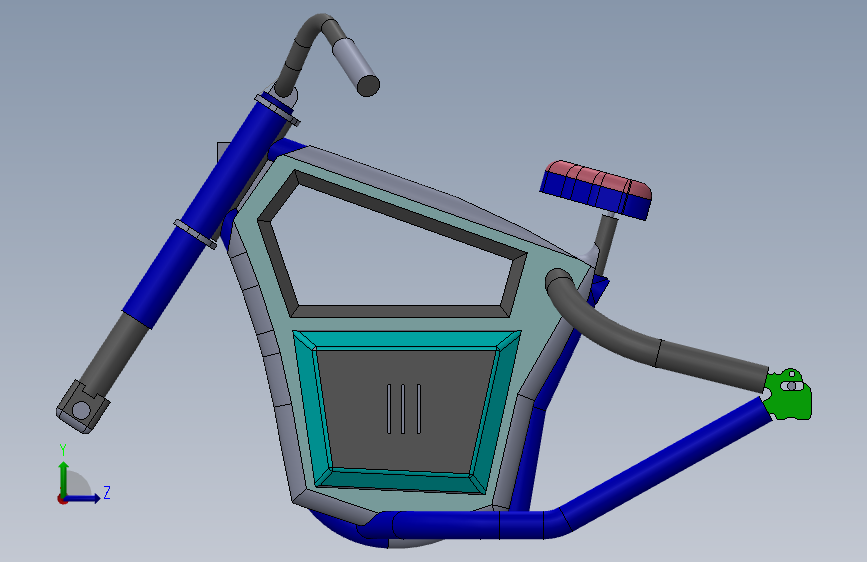Screen dimensions: 867x562
Task: Click the blue Z axis arrow of the triad
Action: click(x=83, y=498)
